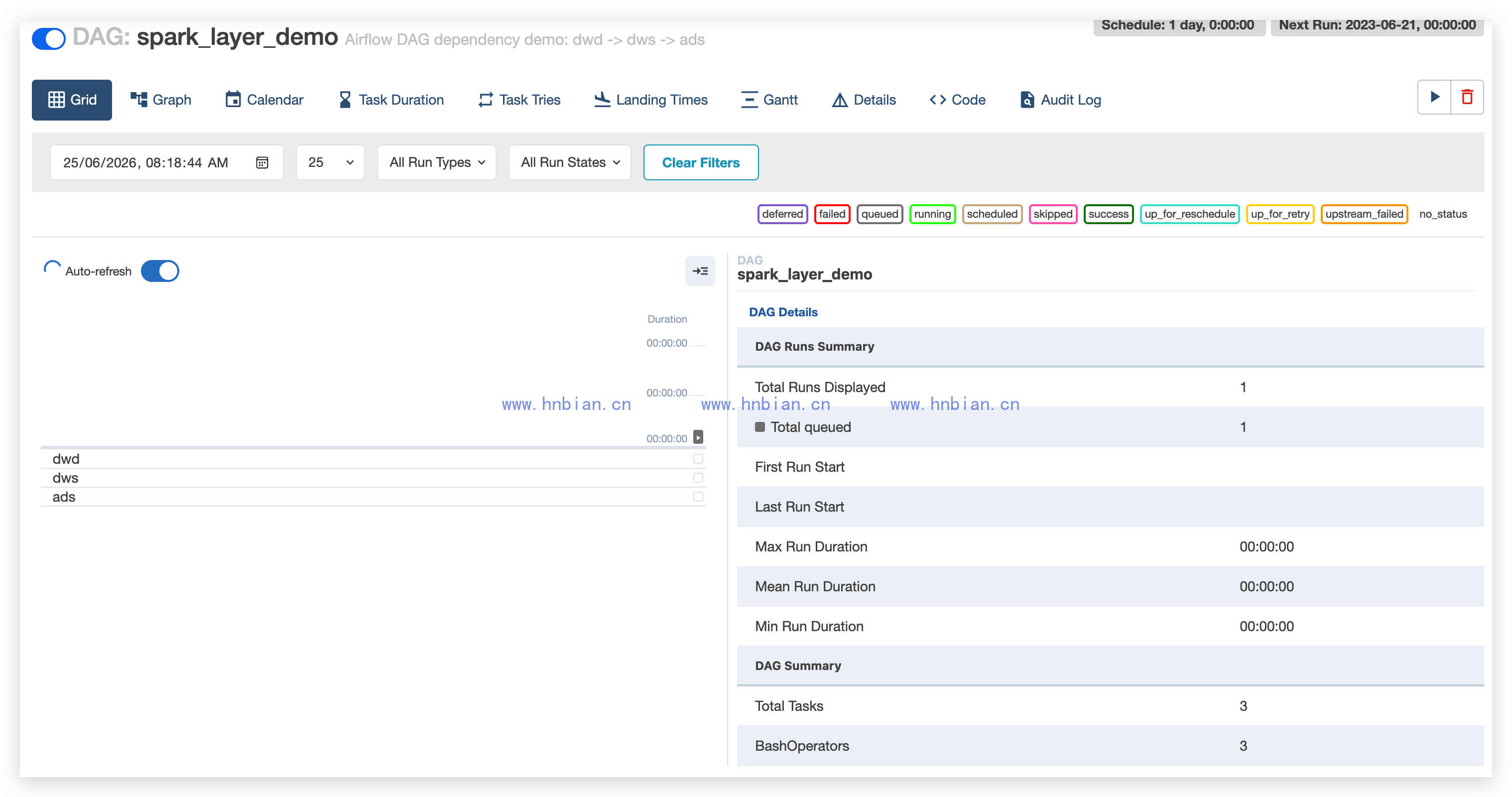Click the Clear Filters button

click(x=701, y=162)
